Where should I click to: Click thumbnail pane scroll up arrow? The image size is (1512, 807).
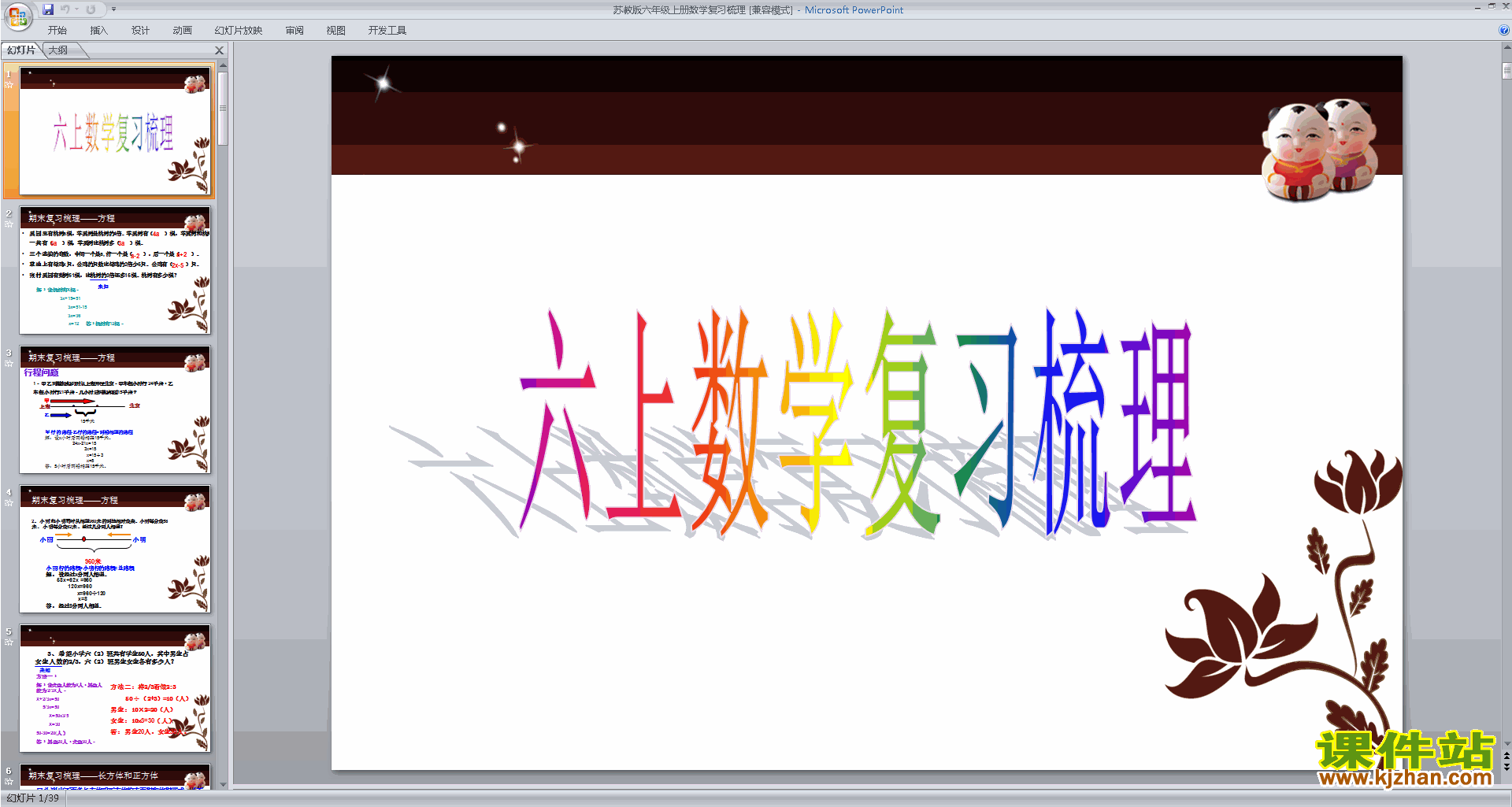[x=223, y=65]
